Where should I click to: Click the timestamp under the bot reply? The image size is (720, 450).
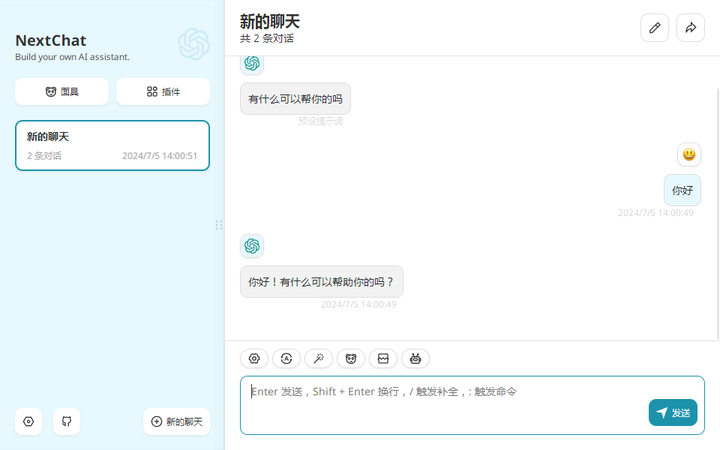tap(359, 304)
